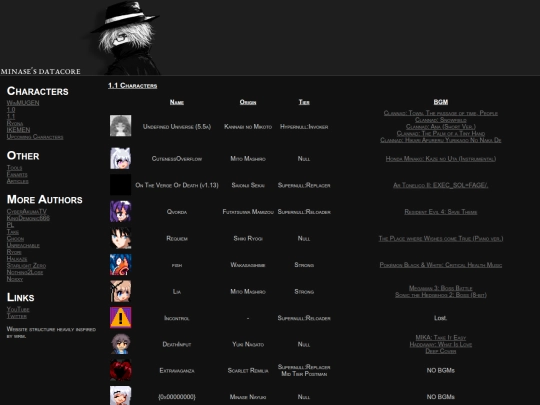Select the {0x00000000} character portrait
This screenshot has width=540, height=405.
coord(121,395)
